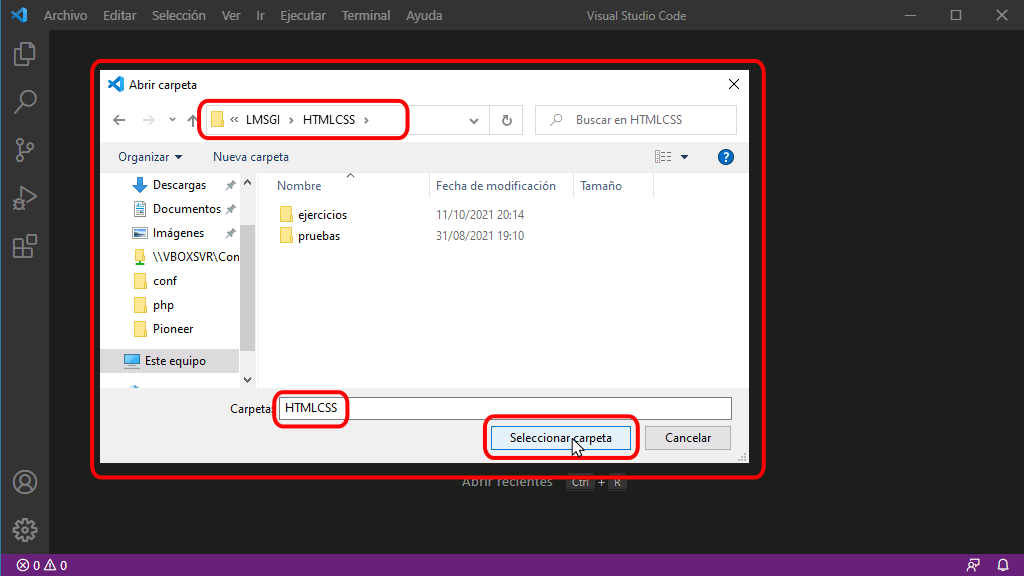Viewport: 1024px width, 576px height.
Task: Go back in the folder dialog
Action: [x=119, y=120]
